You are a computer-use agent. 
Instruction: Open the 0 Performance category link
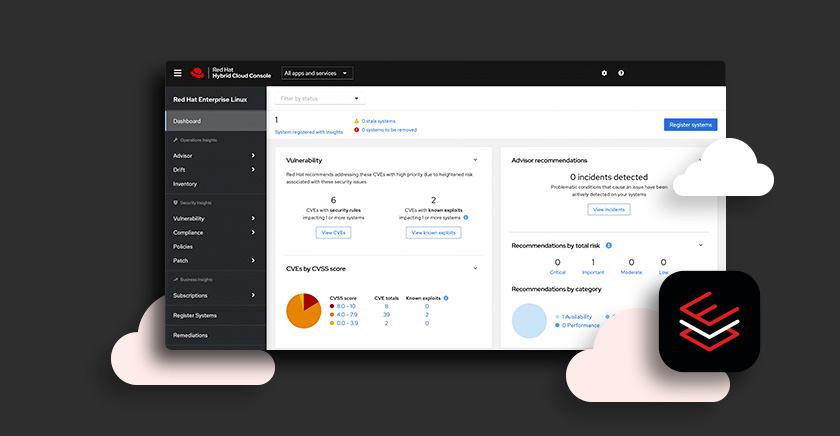pos(580,325)
